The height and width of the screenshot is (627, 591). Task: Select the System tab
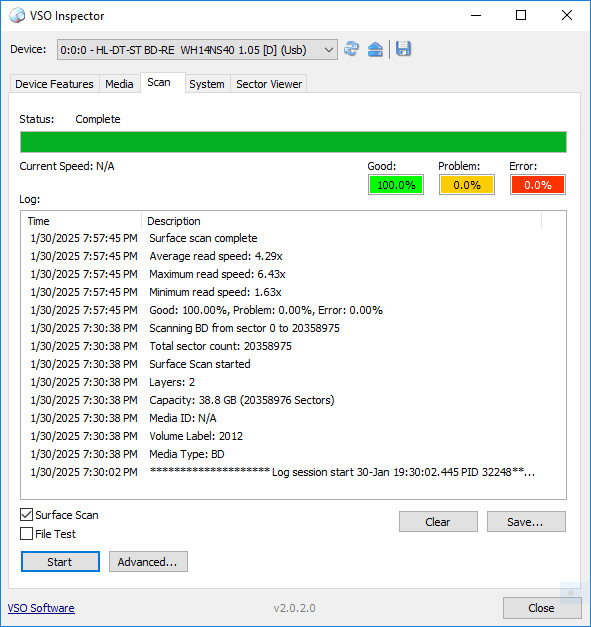tap(207, 84)
